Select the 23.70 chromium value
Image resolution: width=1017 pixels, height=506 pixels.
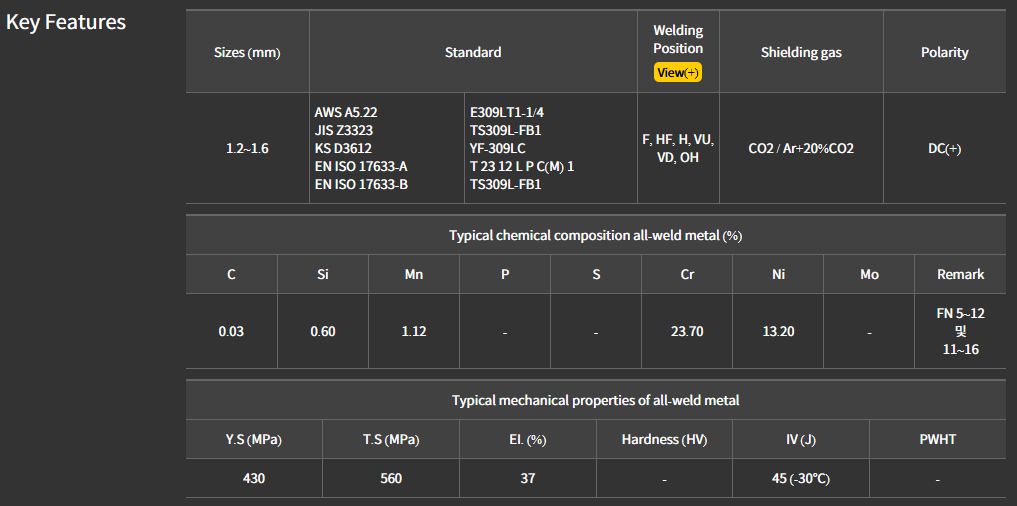687,331
